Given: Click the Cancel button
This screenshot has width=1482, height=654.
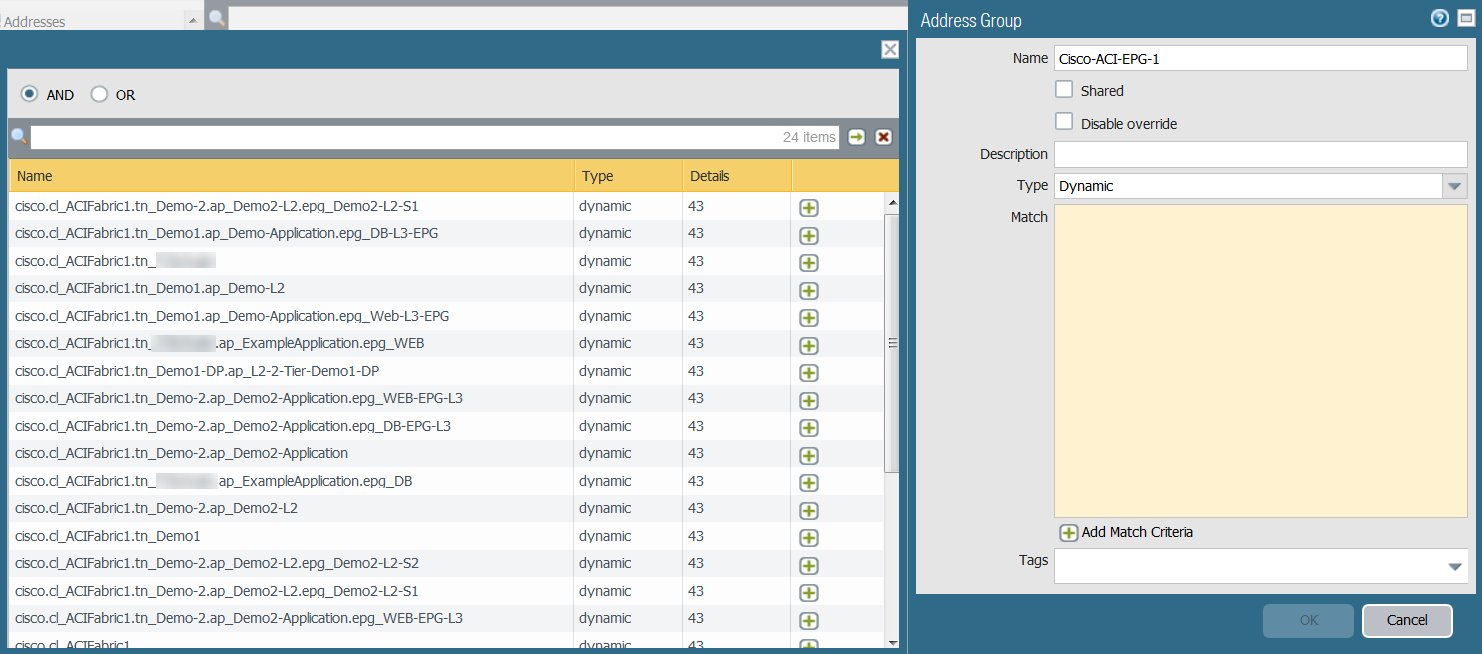Looking at the screenshot, I should tap(1406, 620).
